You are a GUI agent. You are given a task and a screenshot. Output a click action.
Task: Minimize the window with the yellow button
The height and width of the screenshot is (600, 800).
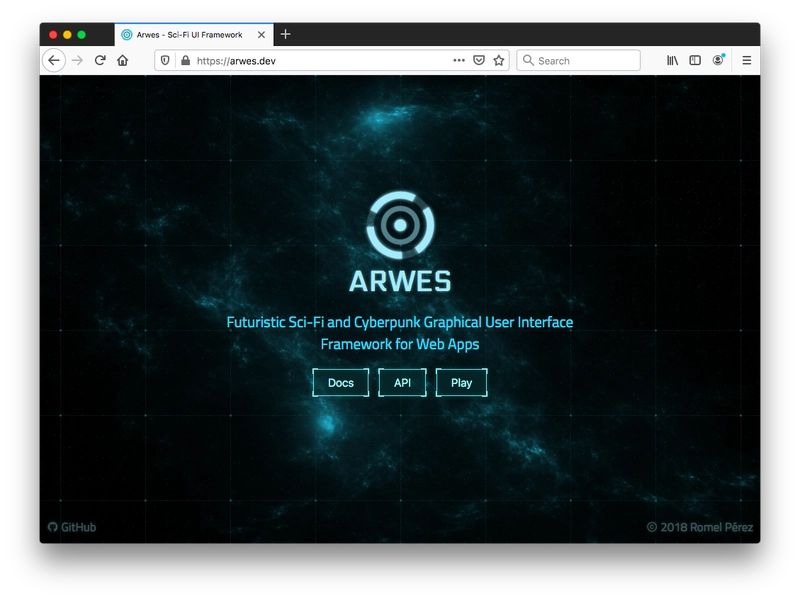click(67, 35)
